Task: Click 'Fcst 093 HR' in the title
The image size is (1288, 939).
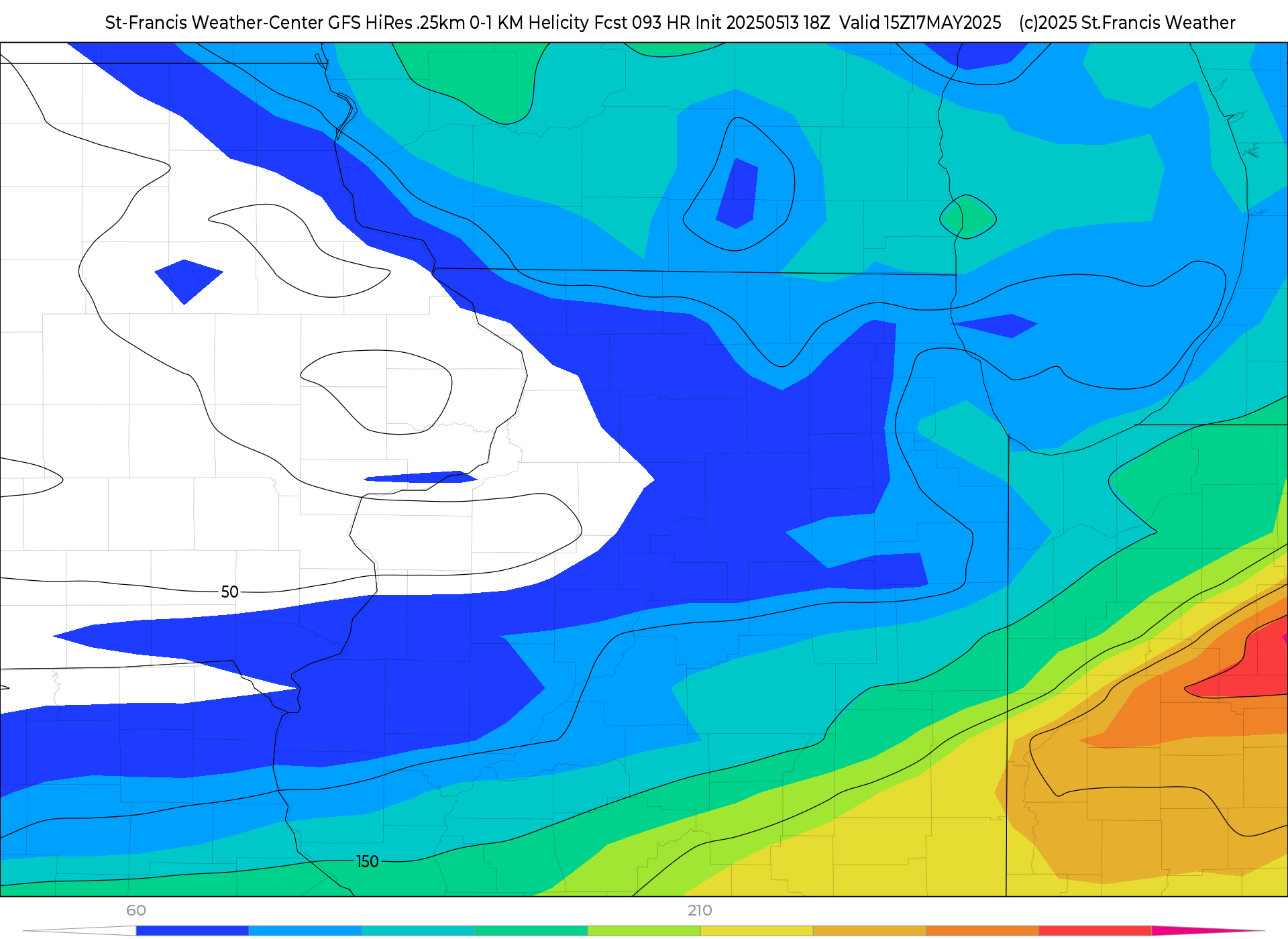Action: (x=643, y=23)
